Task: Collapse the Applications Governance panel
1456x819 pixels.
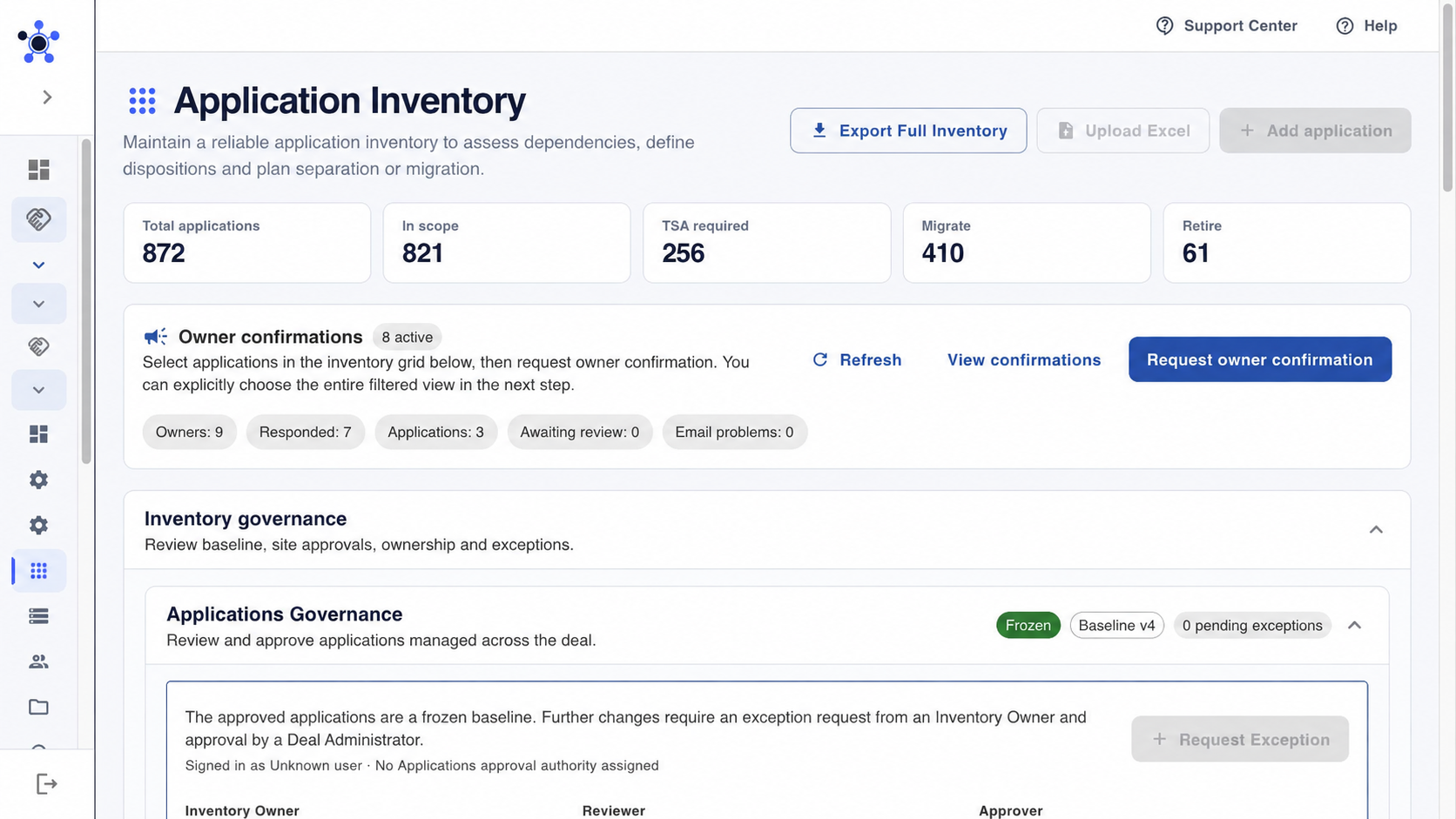Action: (1354, 625)
